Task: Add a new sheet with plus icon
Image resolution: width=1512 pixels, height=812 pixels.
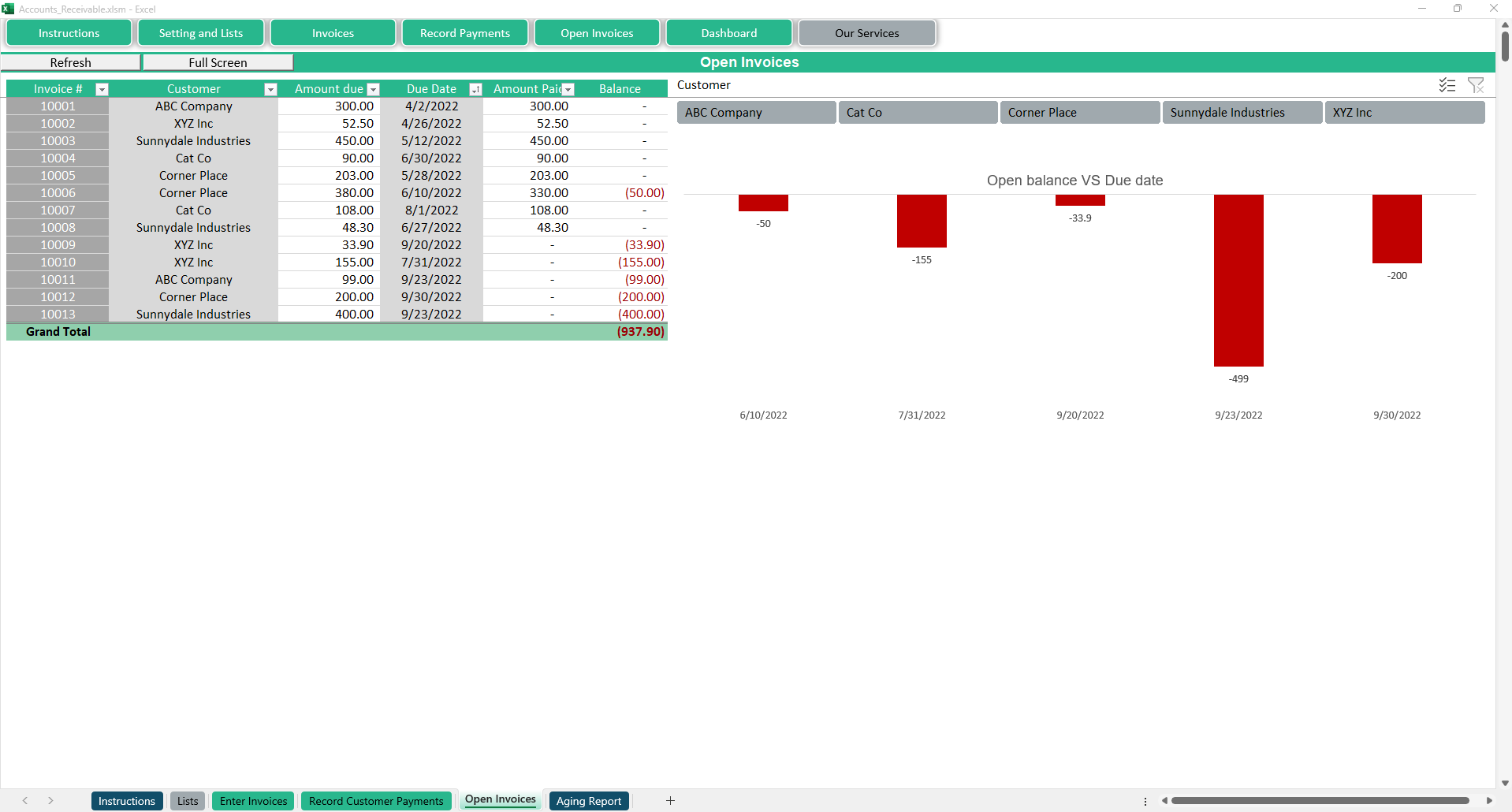Action: [670, 801]
